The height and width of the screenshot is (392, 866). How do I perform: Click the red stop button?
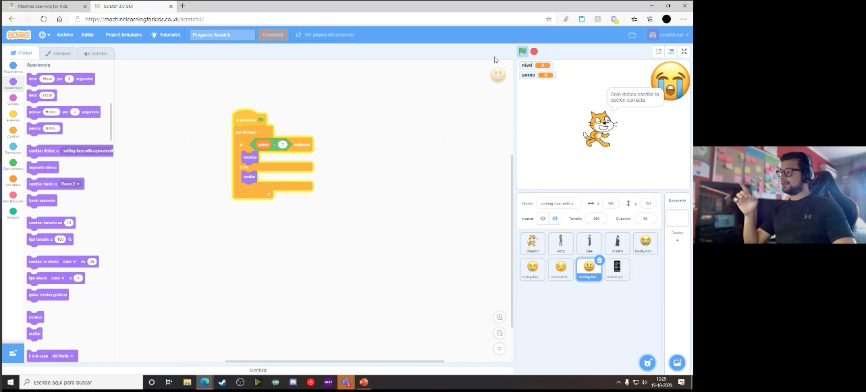pyautogui.click(x=534, y=51)
